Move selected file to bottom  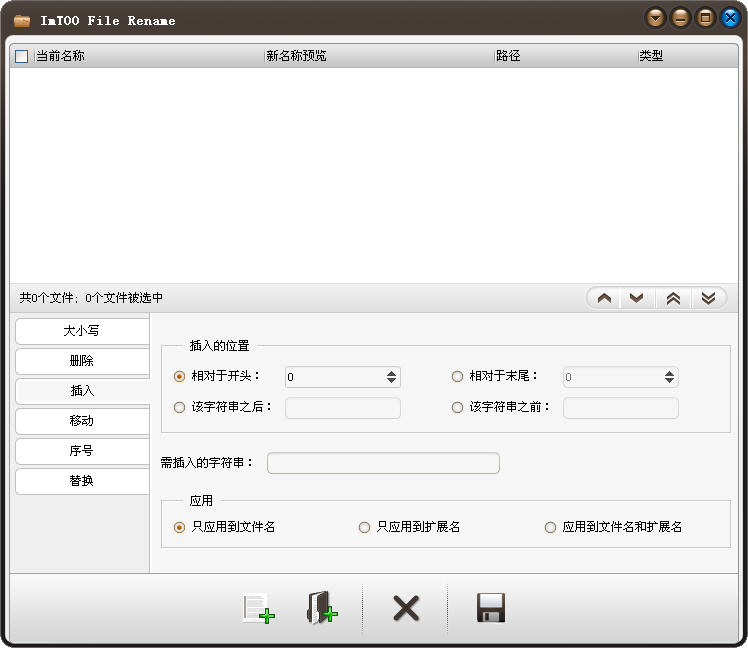(708, 299)
